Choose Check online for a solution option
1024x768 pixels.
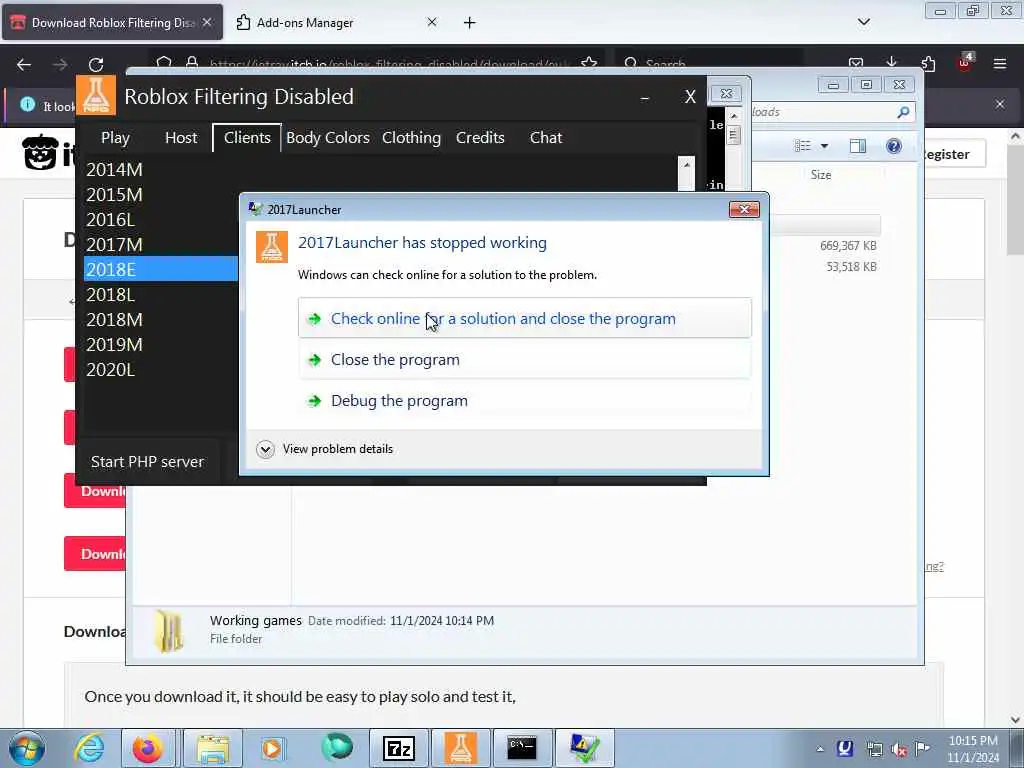click(524, 318)
